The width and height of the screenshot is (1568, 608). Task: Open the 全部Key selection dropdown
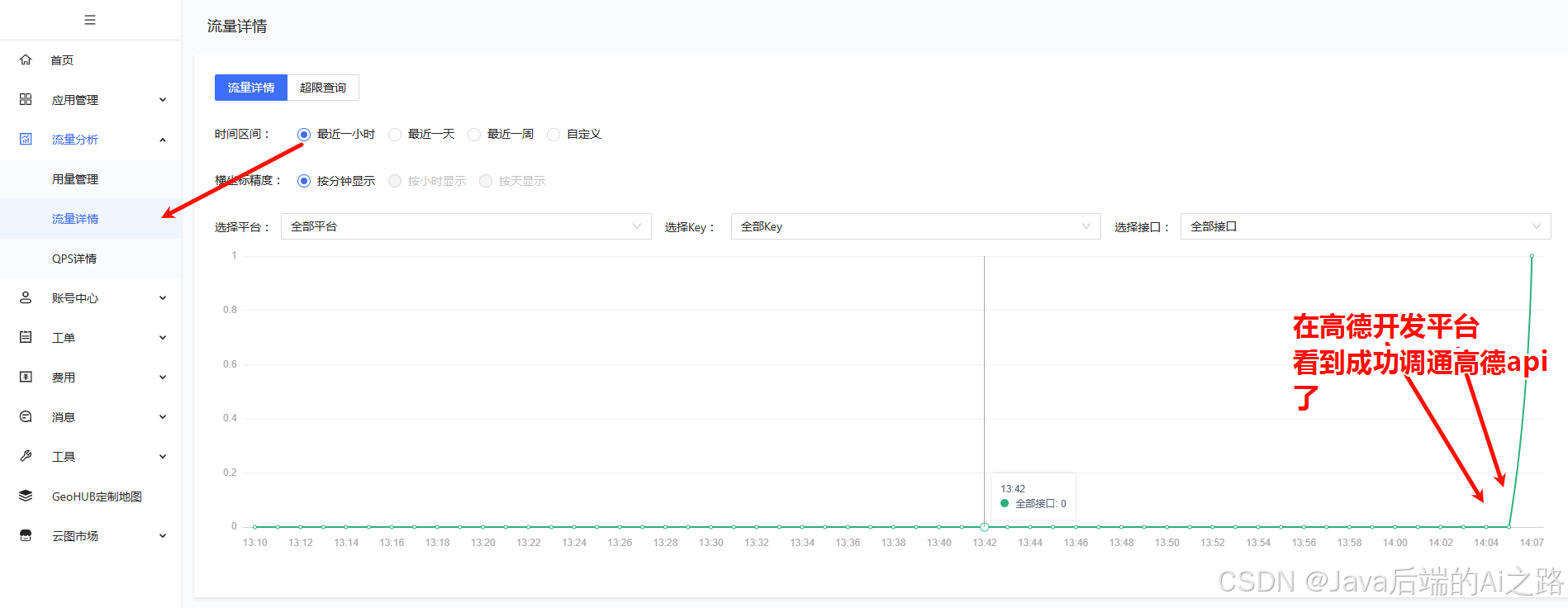coord(915,226)
